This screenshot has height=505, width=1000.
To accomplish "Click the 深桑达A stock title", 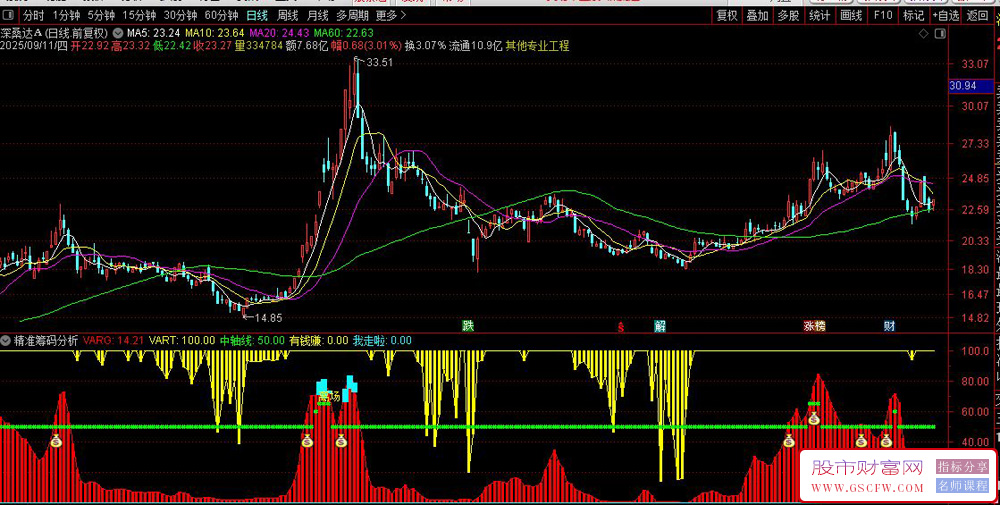I will (19, 33).
